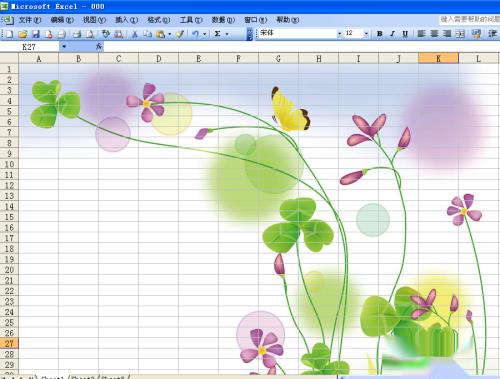Click the Select All corner box

pos(9,58)
